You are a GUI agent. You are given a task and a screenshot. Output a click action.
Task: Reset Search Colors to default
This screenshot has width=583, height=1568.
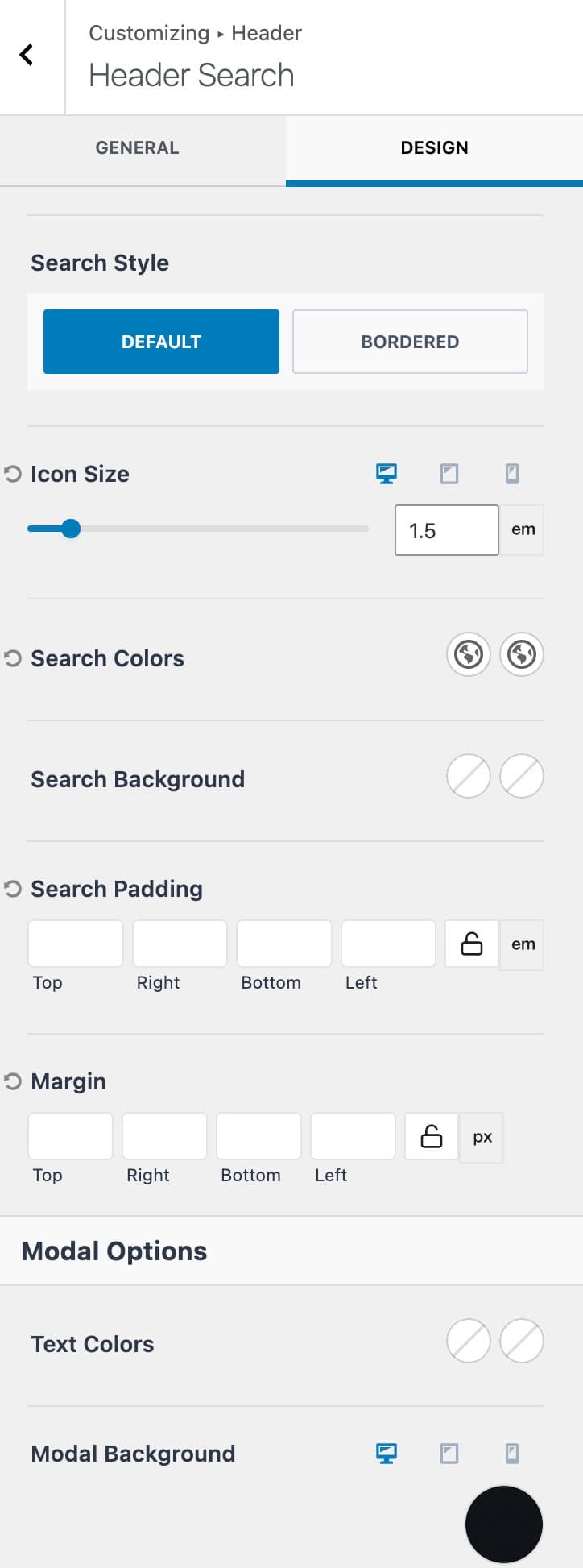pos(12,657)
